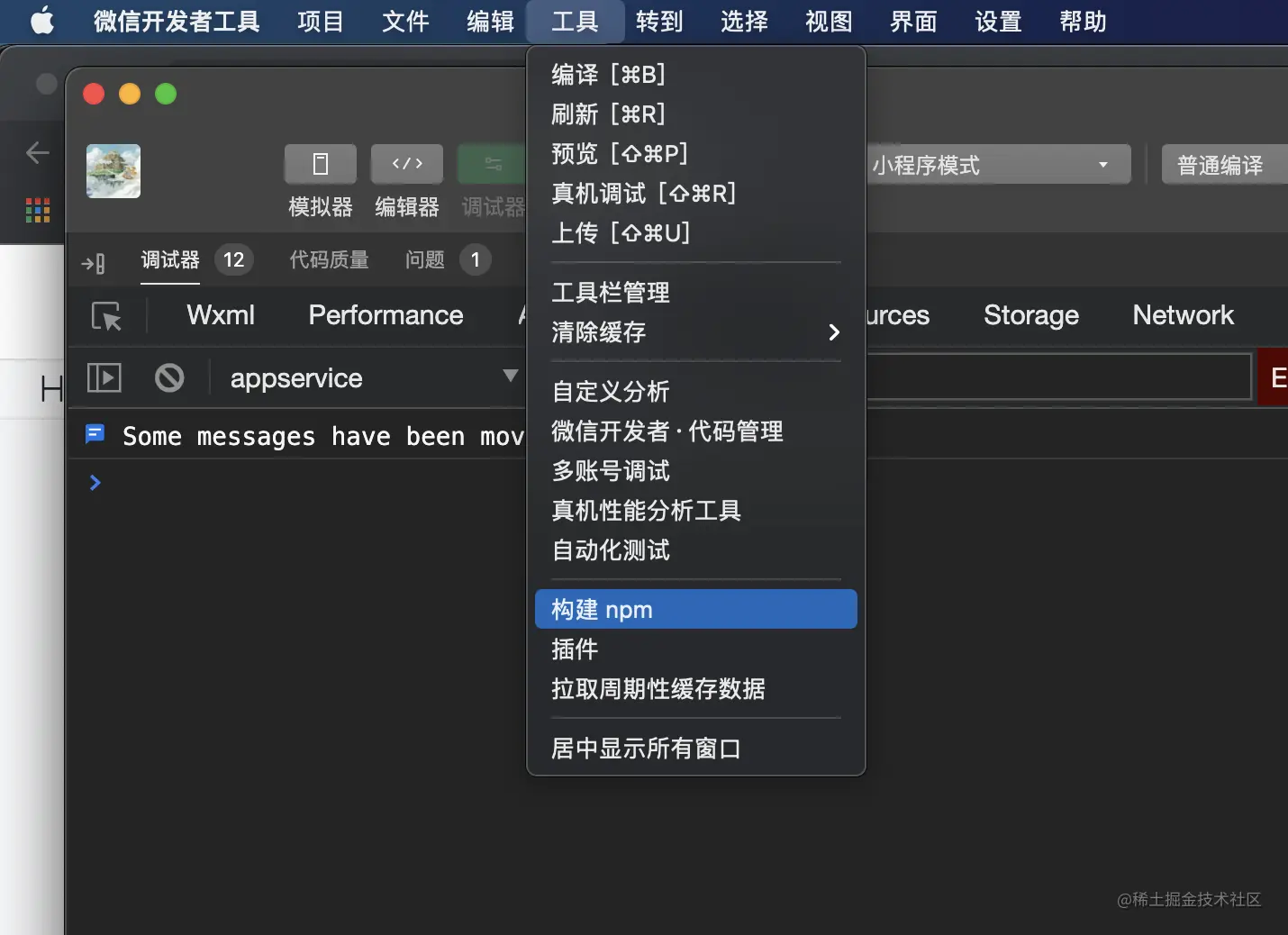Open 工具栏管理 from the menu

(x=695, y=292)
